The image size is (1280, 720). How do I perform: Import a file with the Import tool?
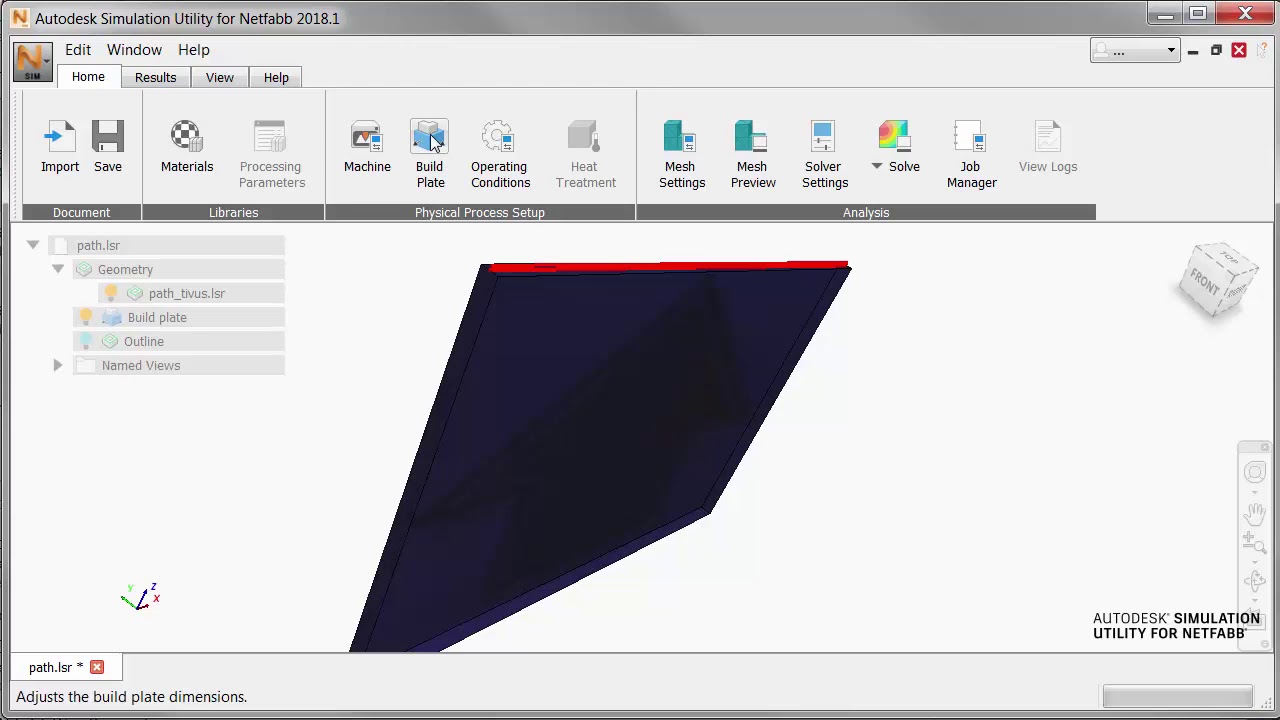pyautogui.click(x=60, y=147)
